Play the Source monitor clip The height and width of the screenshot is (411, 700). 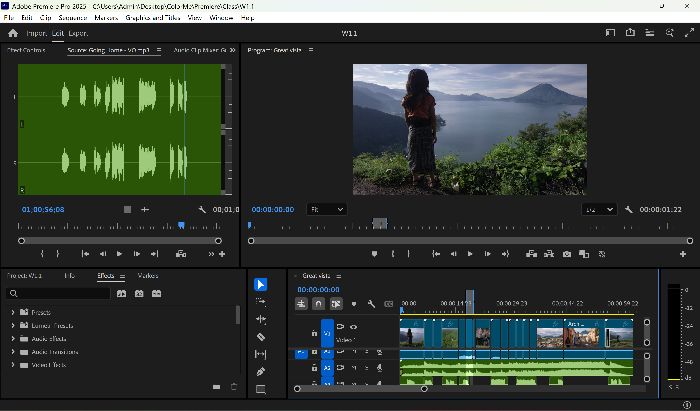point(119,254)
